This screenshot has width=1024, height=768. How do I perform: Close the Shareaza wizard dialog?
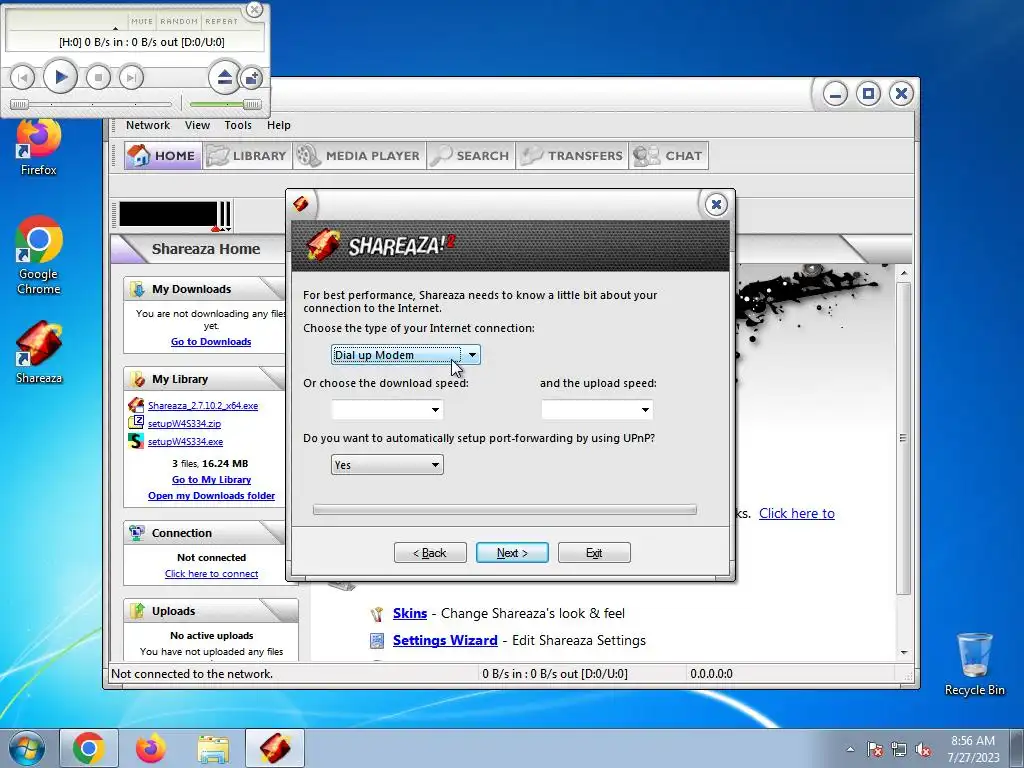tap(716, 204)
